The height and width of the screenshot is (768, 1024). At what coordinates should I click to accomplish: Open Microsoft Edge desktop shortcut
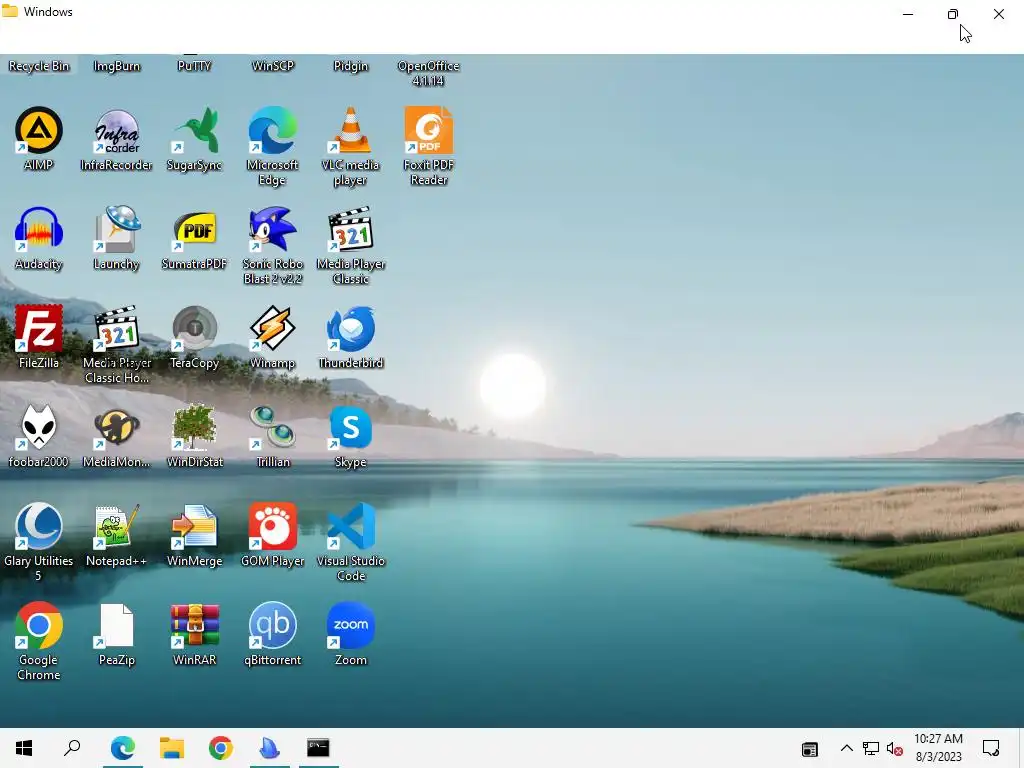pos(272,146)
